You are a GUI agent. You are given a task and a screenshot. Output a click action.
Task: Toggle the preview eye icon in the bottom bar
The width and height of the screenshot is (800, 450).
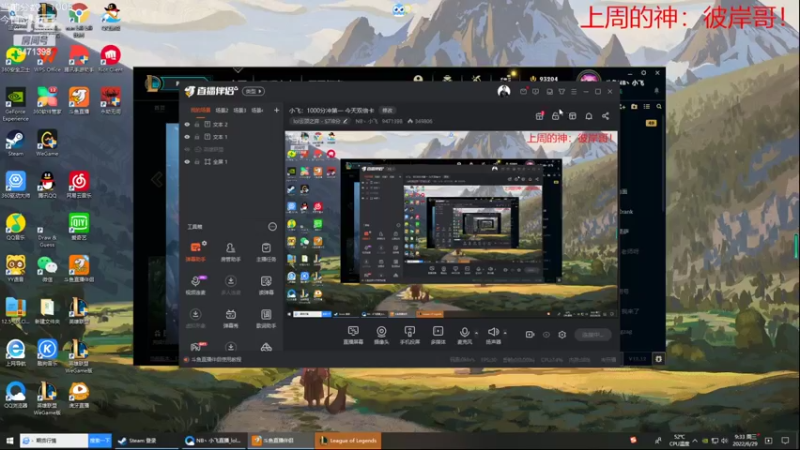pos(546,335)
